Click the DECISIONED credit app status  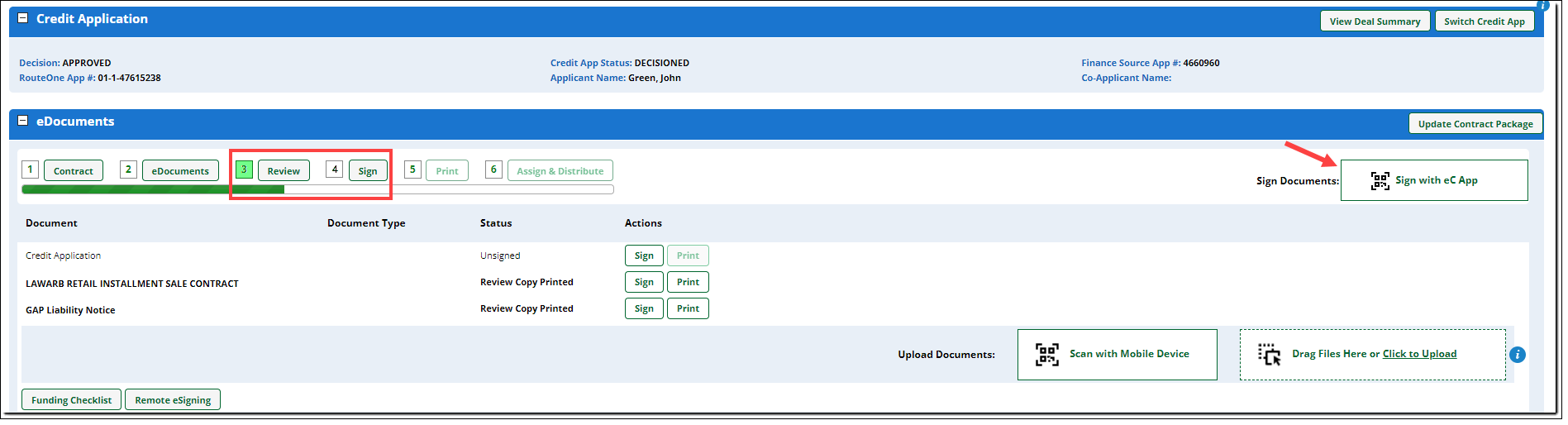[662, 63]
